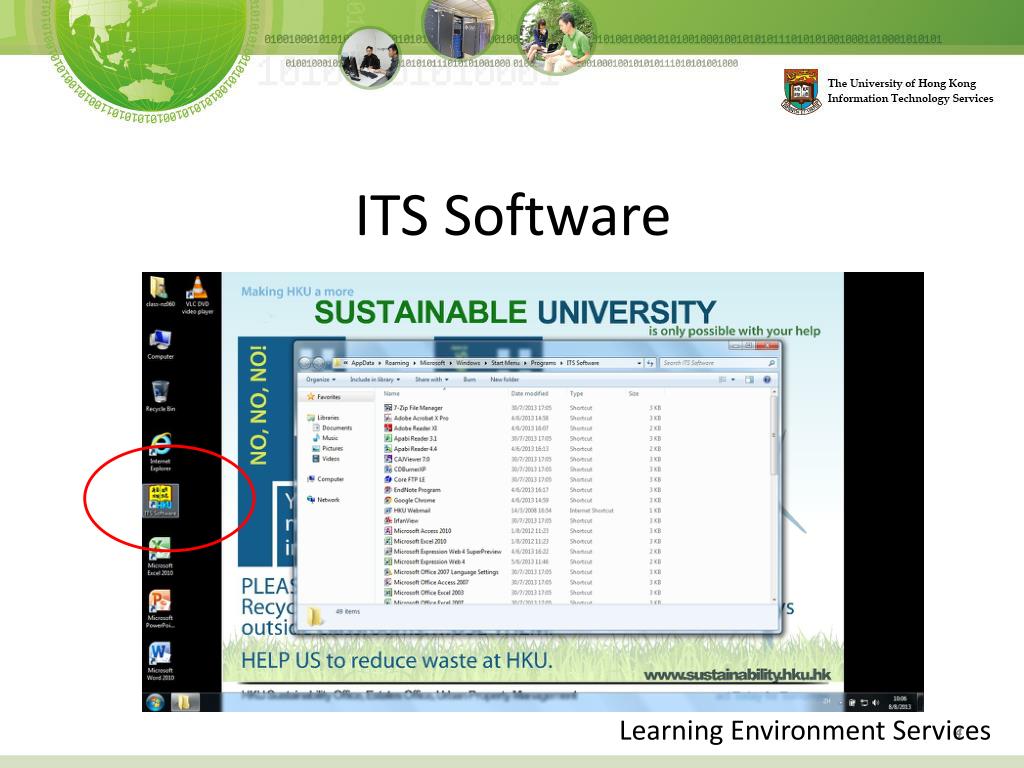
Task: Click the 7-Zip File Manager icon in list
Action: [388, 408]
